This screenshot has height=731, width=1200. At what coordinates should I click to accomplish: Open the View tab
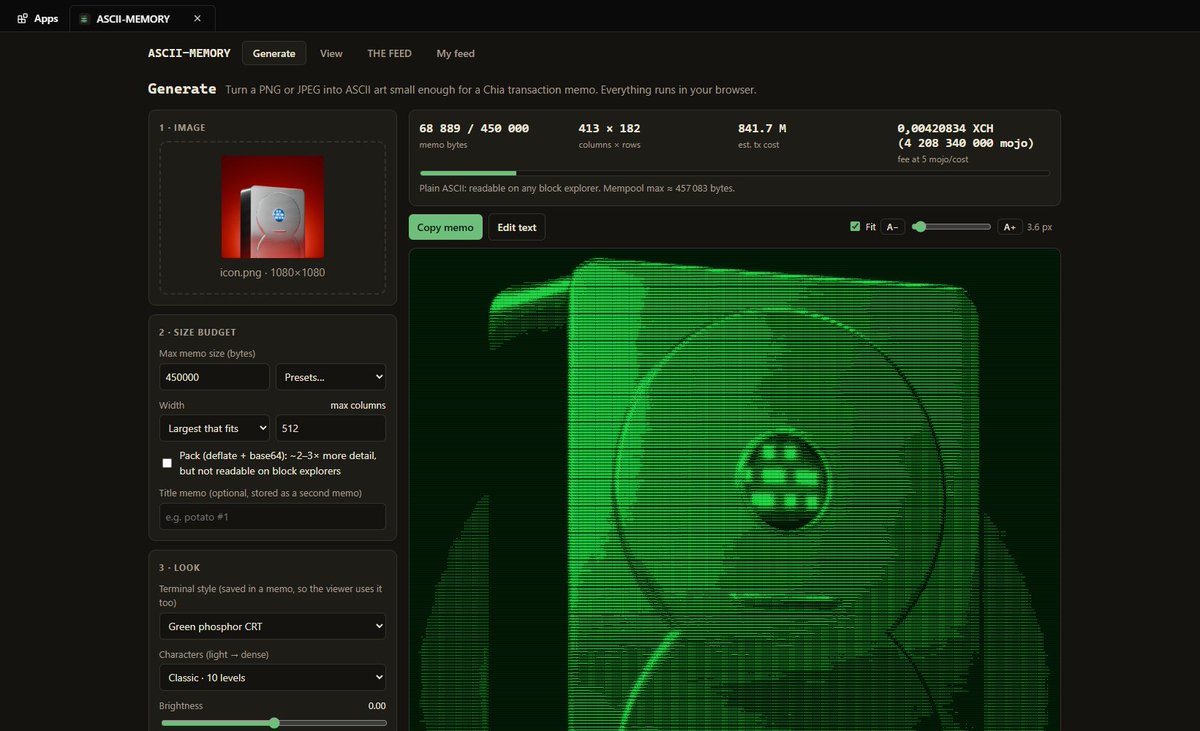(331, 53)
